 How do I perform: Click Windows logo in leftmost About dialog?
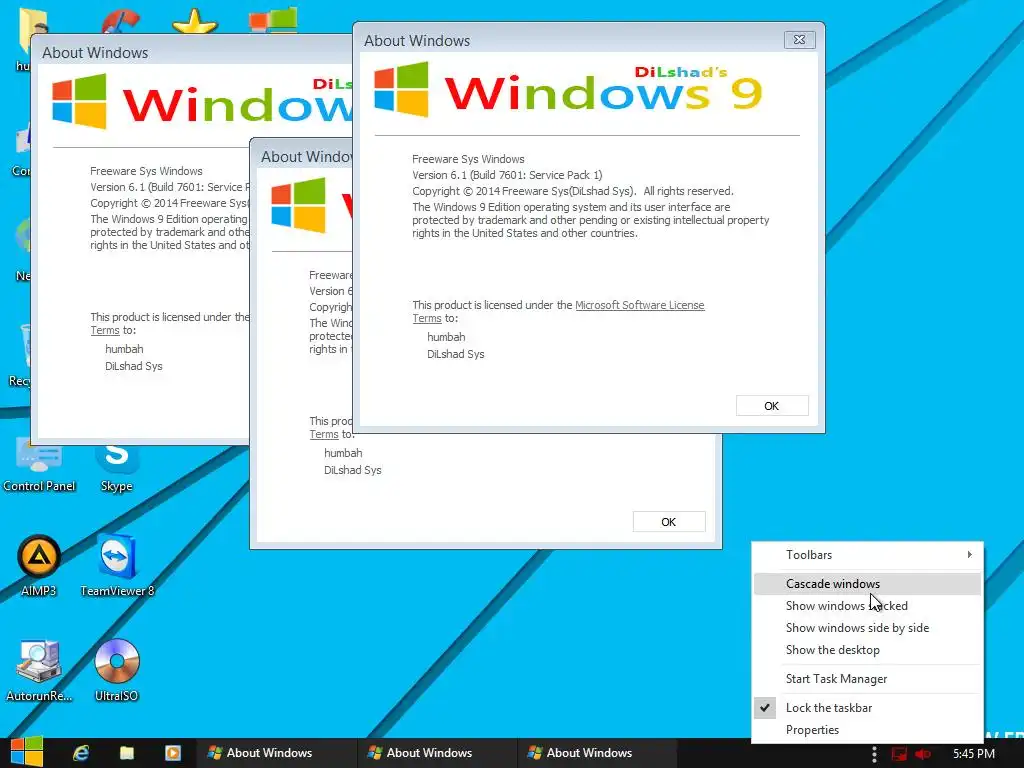coord(79,101)
